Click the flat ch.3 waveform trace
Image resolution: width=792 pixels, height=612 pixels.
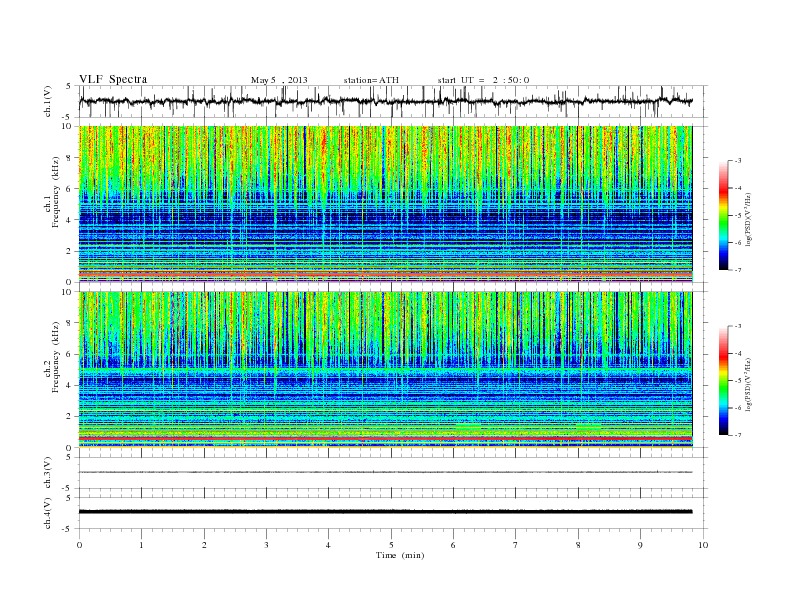(385, 472)
